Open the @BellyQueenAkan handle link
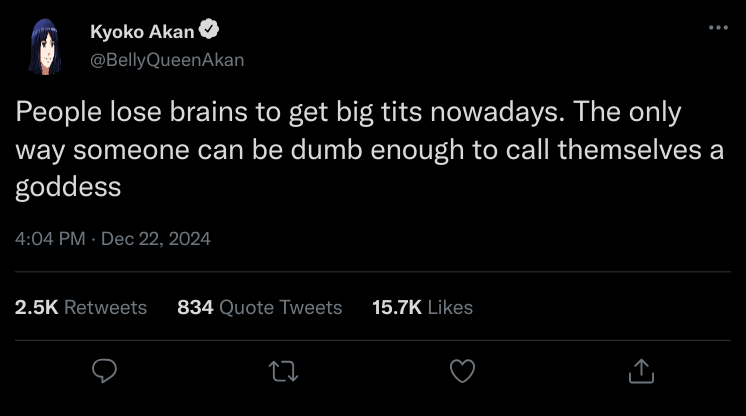Viewport: 746px width, 416px height. (x=166, y=59)
